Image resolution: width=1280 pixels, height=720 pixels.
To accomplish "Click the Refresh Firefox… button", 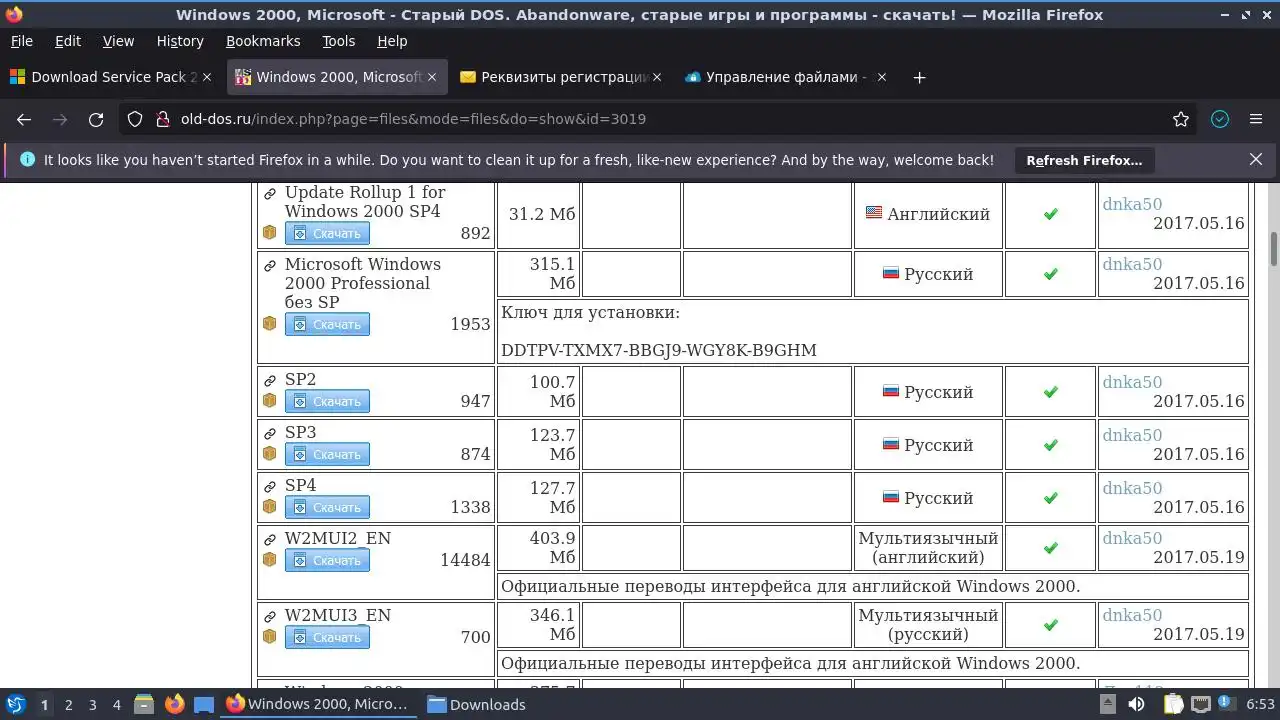I will click(1084, 160).
